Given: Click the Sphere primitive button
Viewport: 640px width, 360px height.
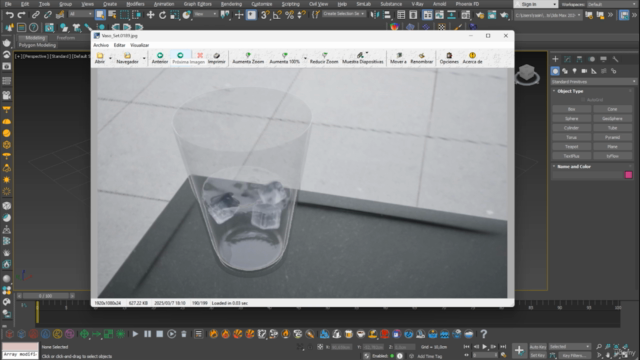Looking at the screenshot, I should tap(571, 118).
